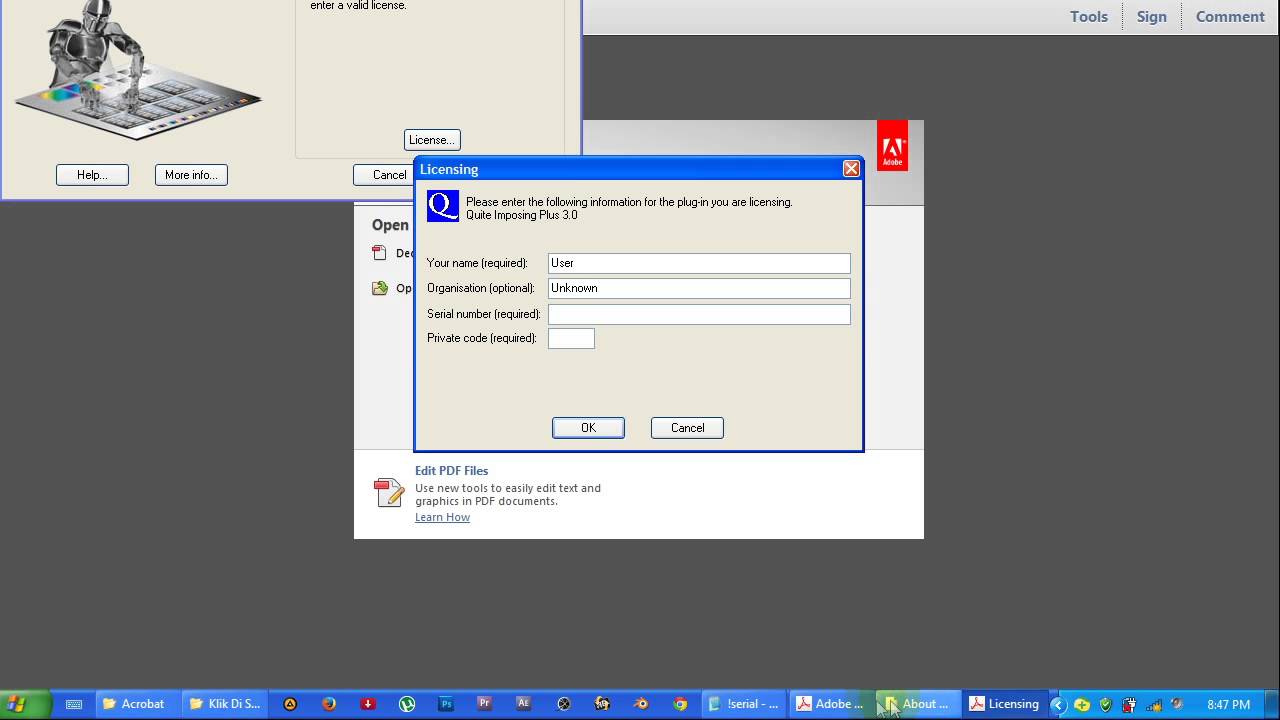
Task: Click the Edit PDF Files heading
Action: pyautogui.click(x=451, y=471)
